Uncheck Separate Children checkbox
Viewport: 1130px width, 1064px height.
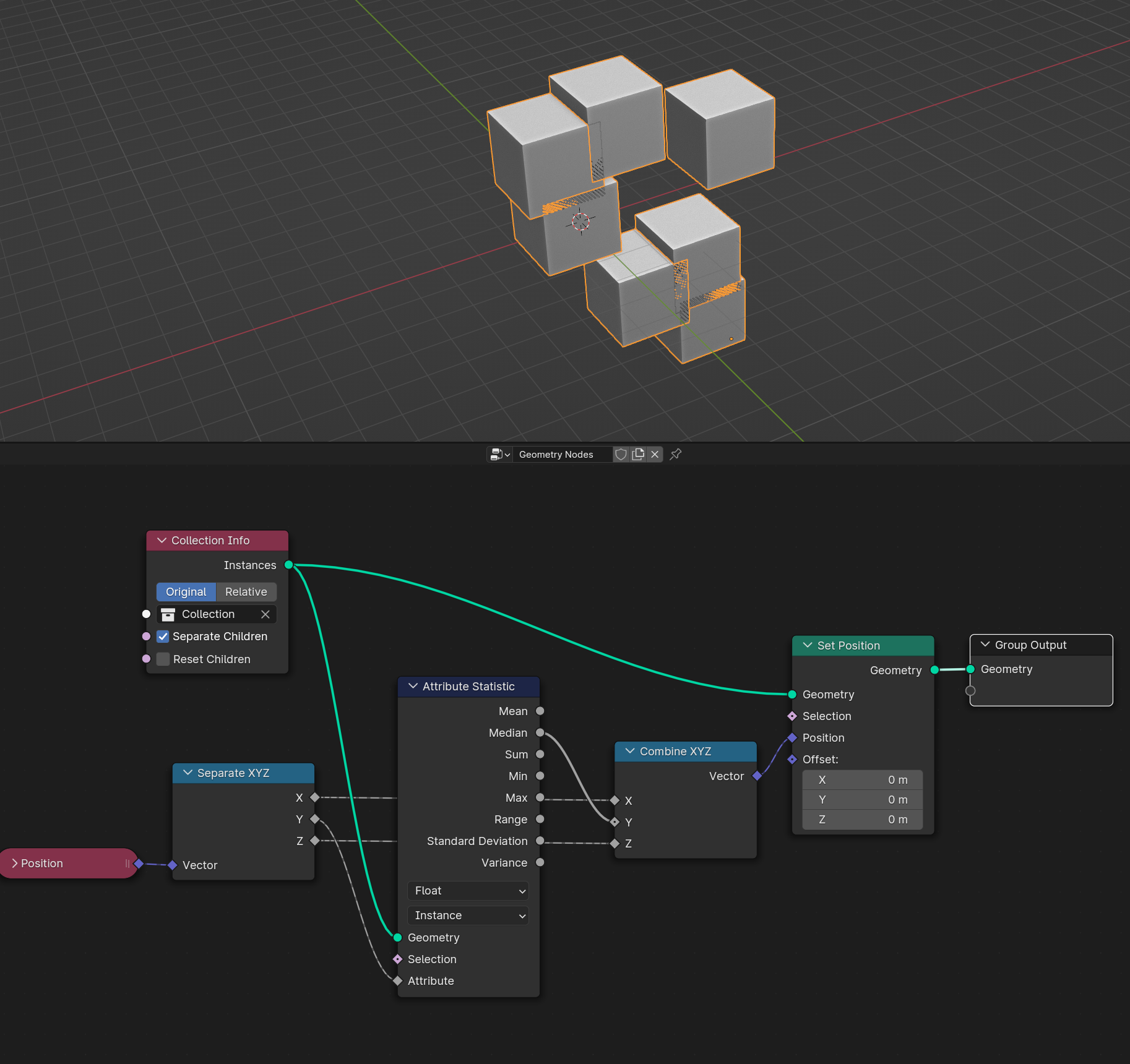pyautogui.click(x=163, y=637)
